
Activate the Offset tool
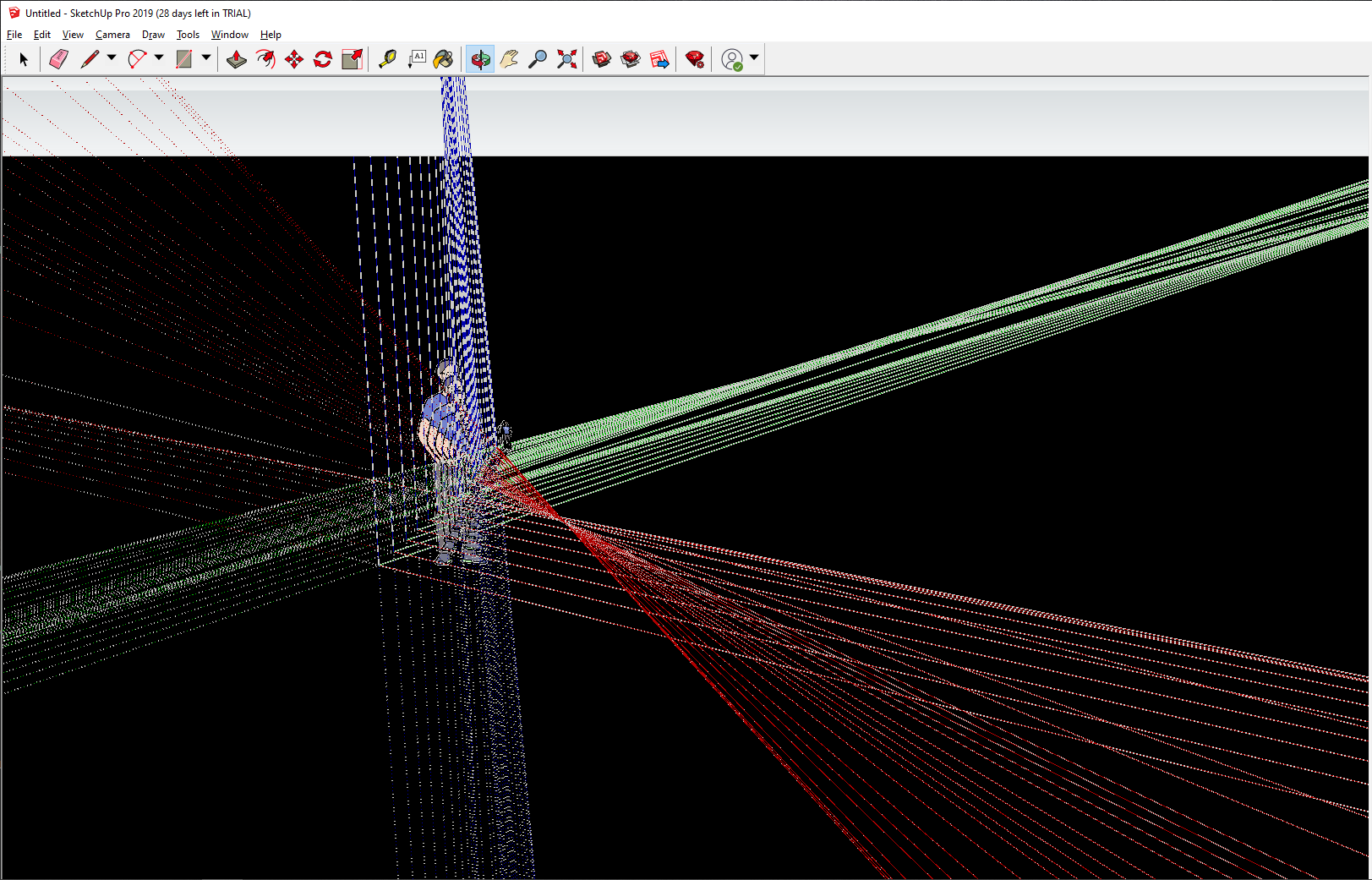[265, 59]
